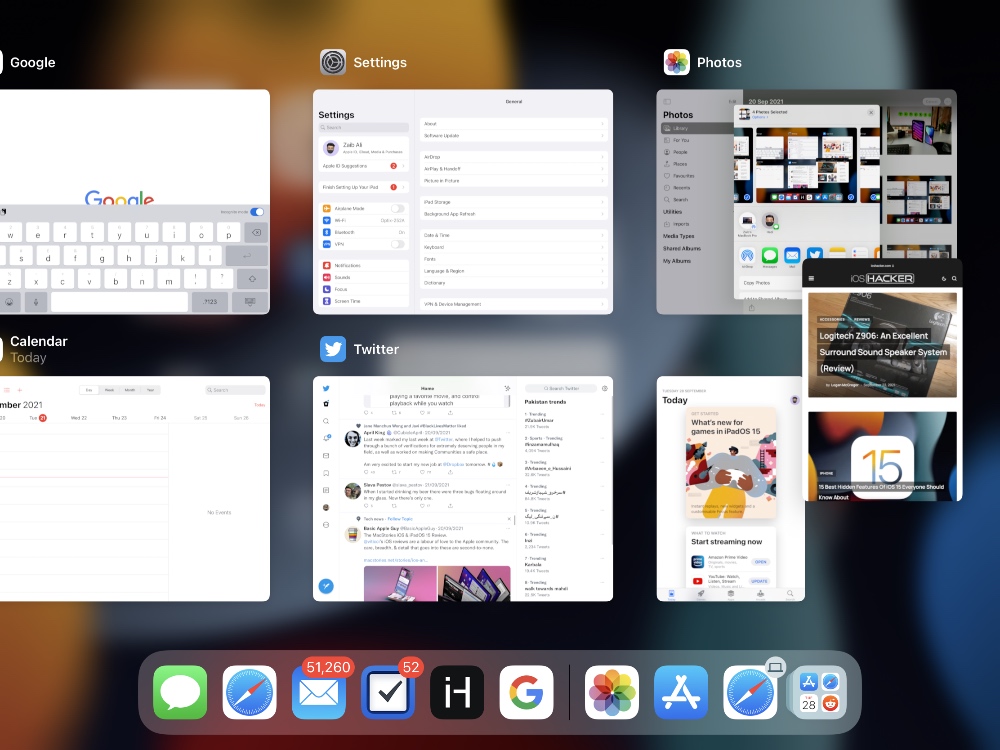Open Photos from the dock
This screenshot has width=1000, height=750.
pyautogui.click(x=612, y=692)
